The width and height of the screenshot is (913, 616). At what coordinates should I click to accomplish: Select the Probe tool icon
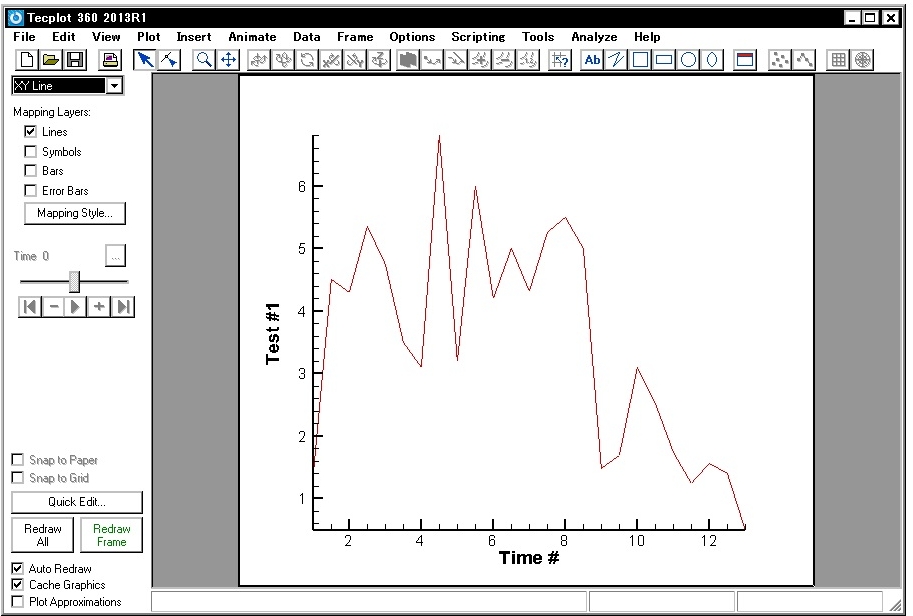pyautogui.click(x=560, y=59)
